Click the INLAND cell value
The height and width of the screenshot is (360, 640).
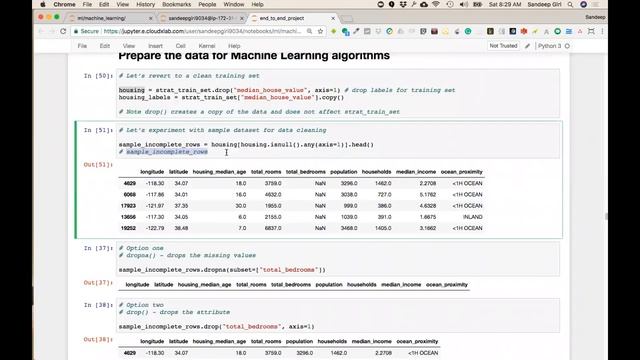[472, 217]
